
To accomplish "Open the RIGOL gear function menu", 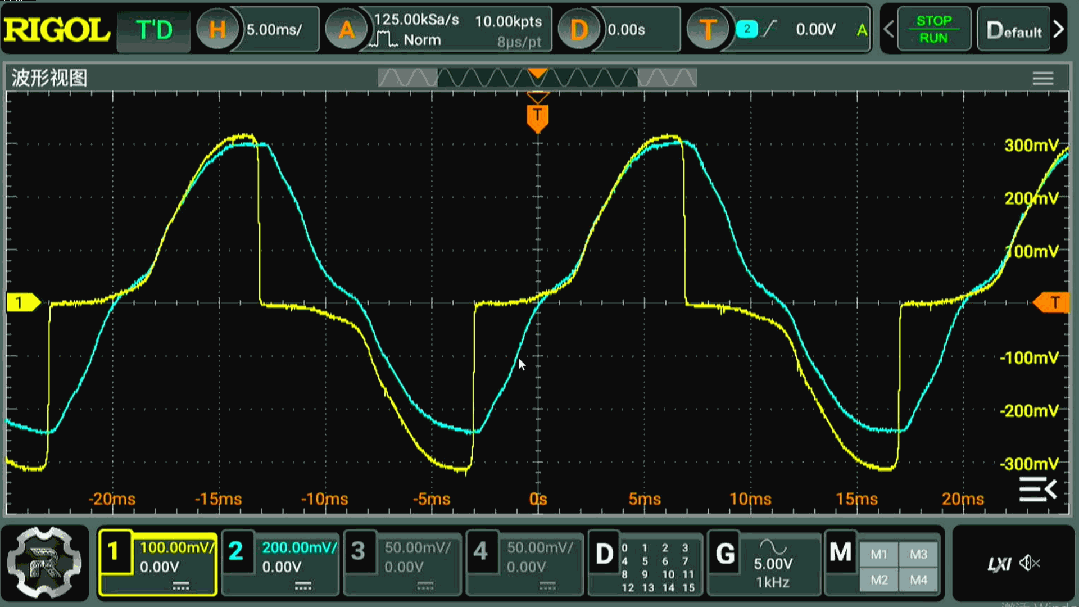I will point(46,562).
